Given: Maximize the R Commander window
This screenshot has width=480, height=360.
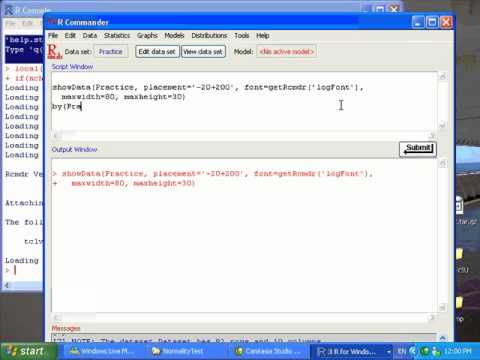Looking at the screenshot, I should coord(432,22).
